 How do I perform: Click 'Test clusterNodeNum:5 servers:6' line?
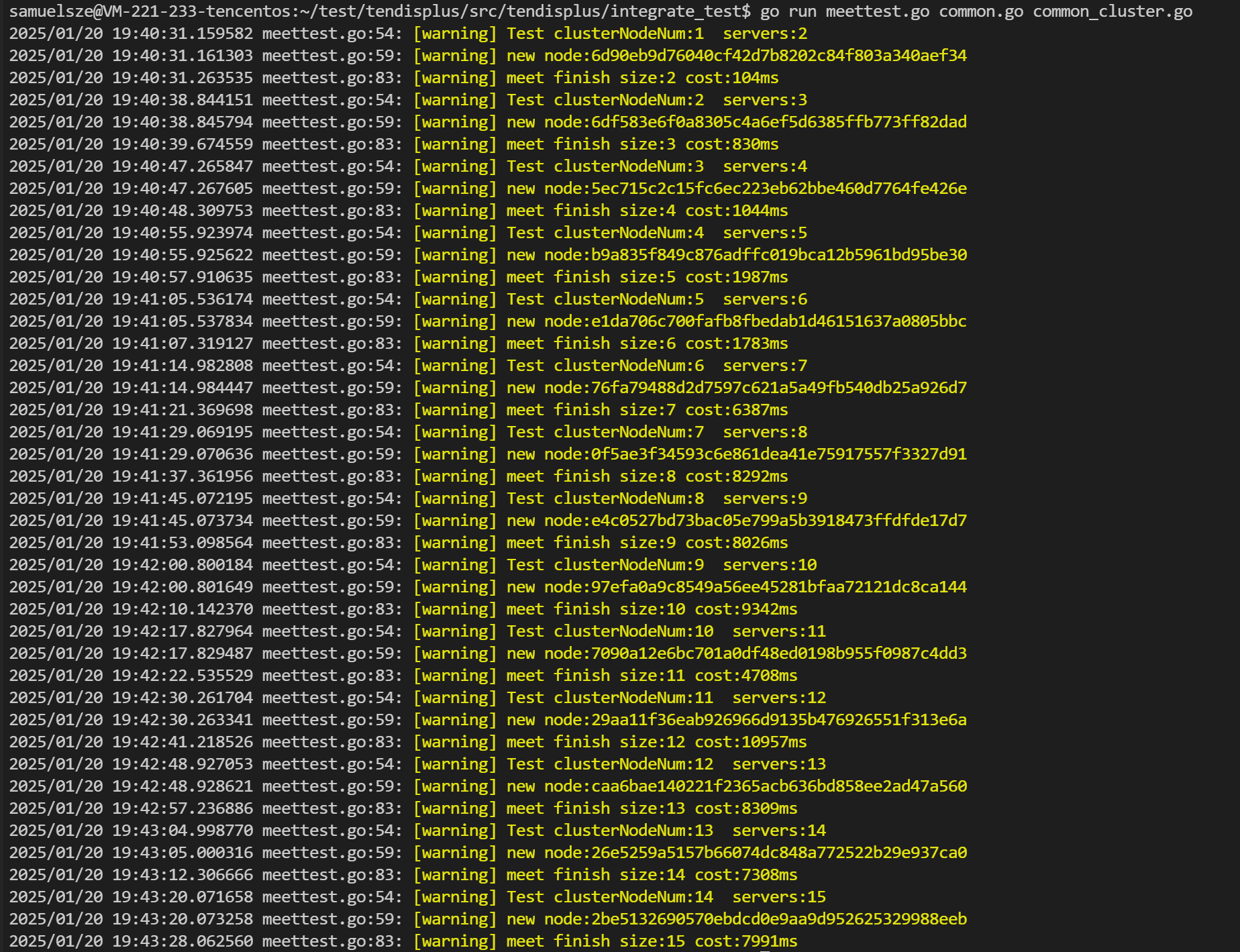[x=656, y=299]
